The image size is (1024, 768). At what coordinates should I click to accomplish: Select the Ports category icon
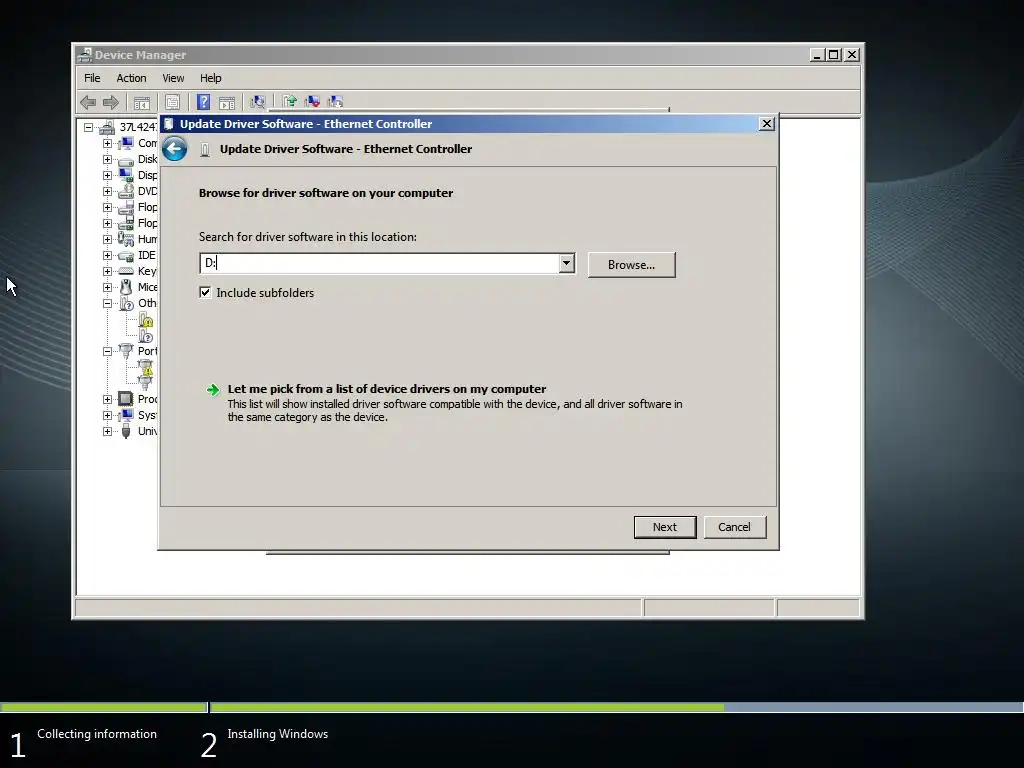(126, 351)
